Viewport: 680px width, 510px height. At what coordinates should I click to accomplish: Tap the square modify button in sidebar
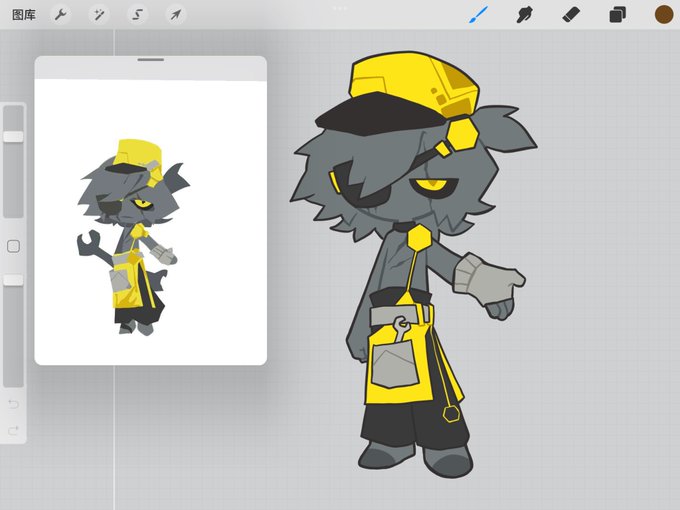click(13, 246)
